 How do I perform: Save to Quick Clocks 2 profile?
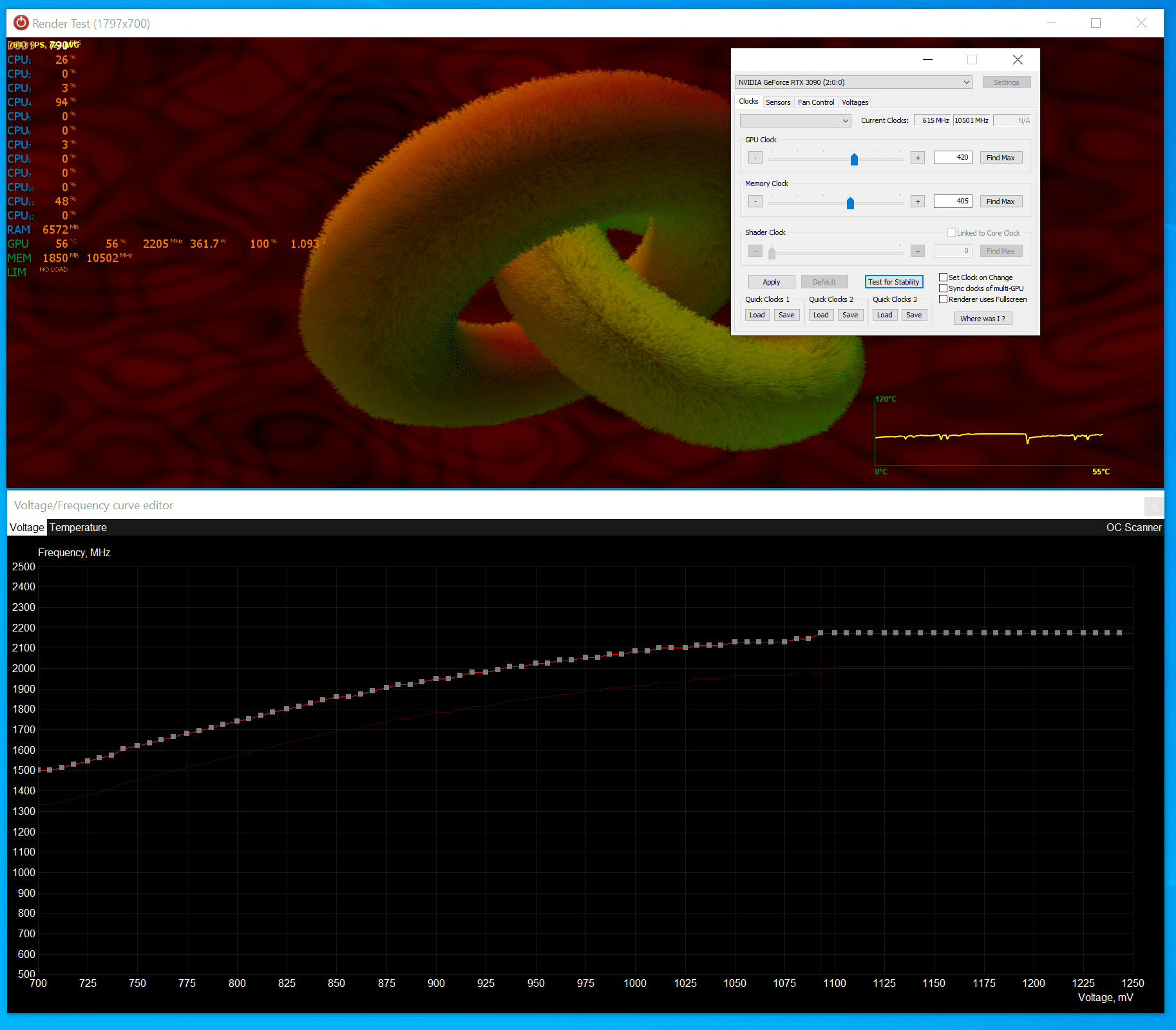(850, 315)
